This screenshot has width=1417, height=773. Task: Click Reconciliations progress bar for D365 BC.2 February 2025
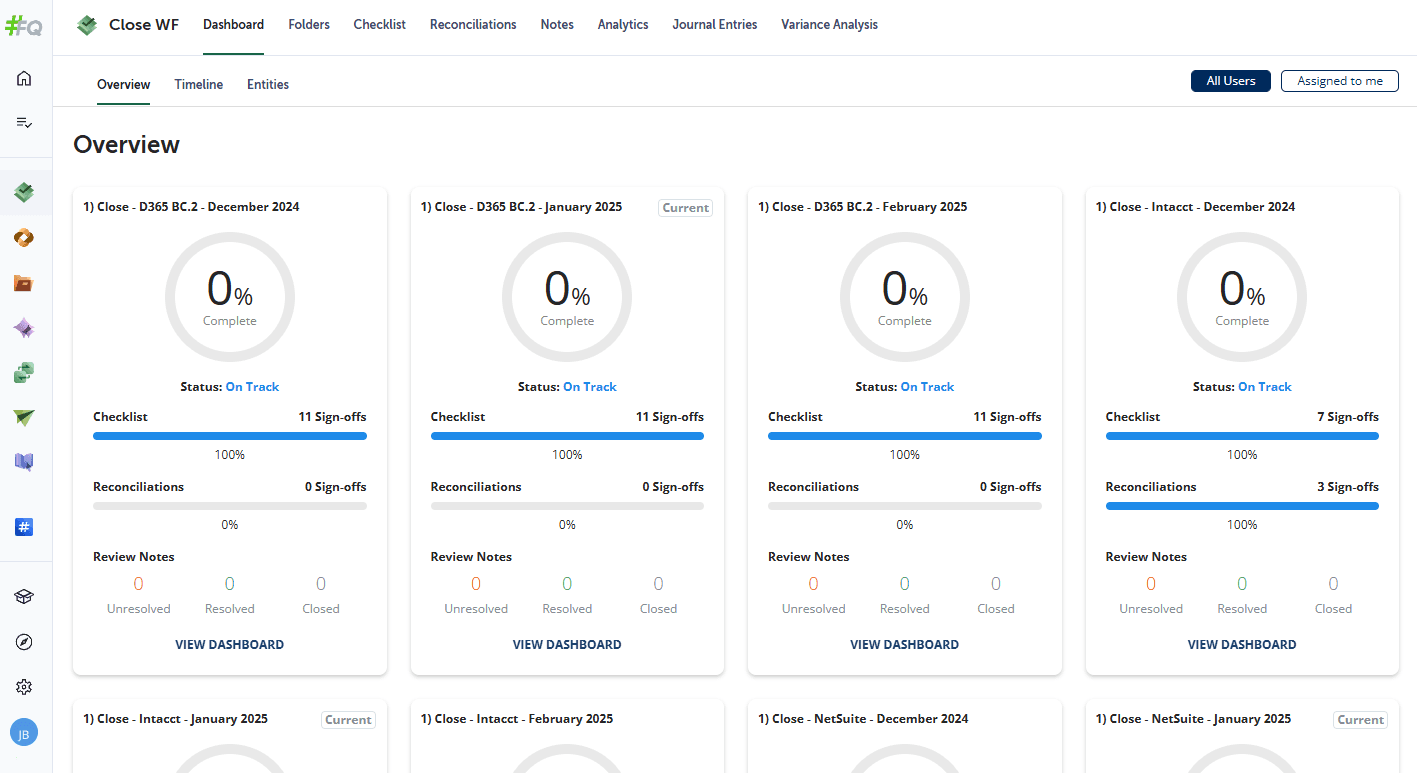click(905, 506)
